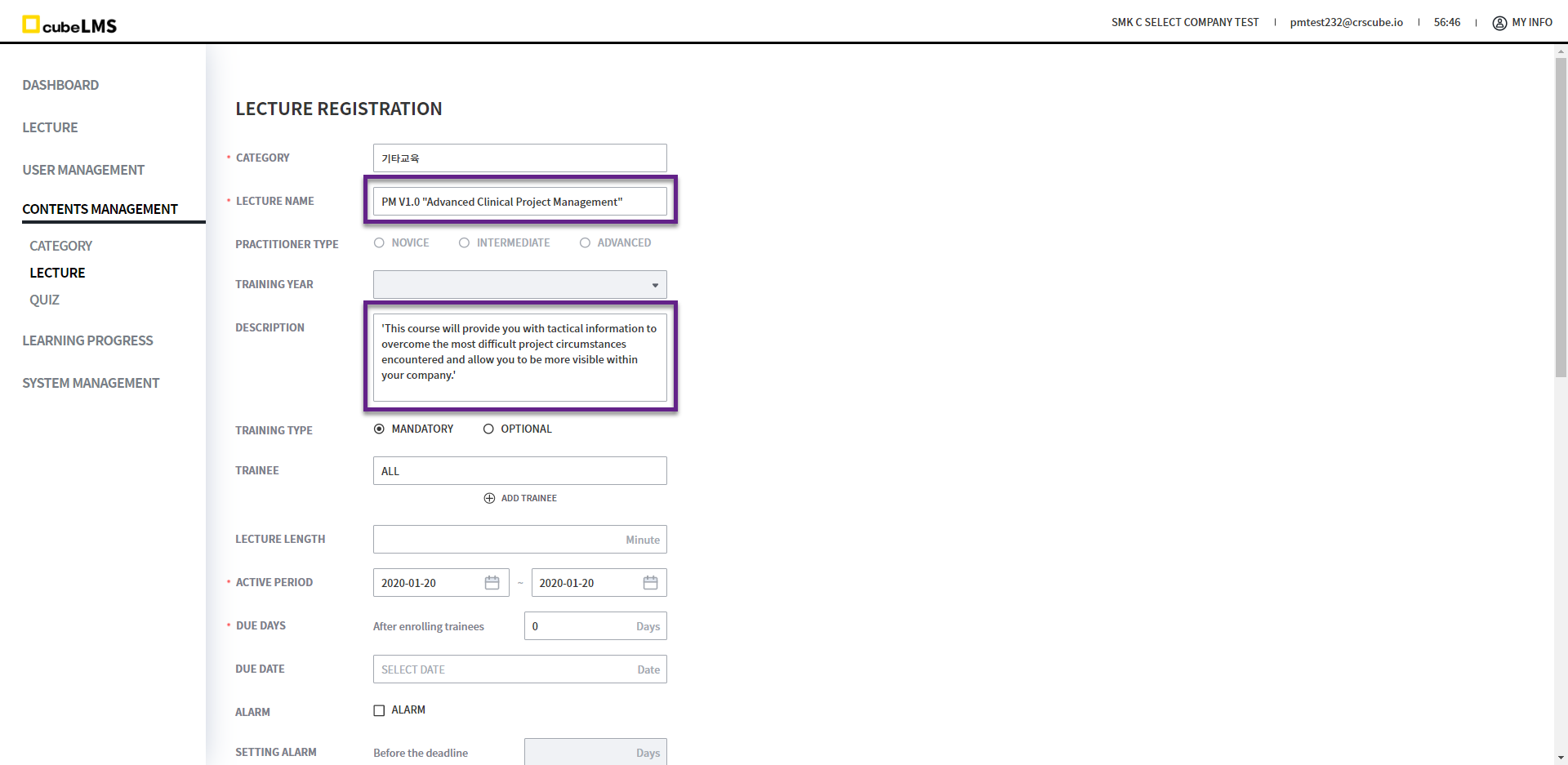Select the Novice practitioner type
The image size is (1568, 765).
tap(379, 243)
